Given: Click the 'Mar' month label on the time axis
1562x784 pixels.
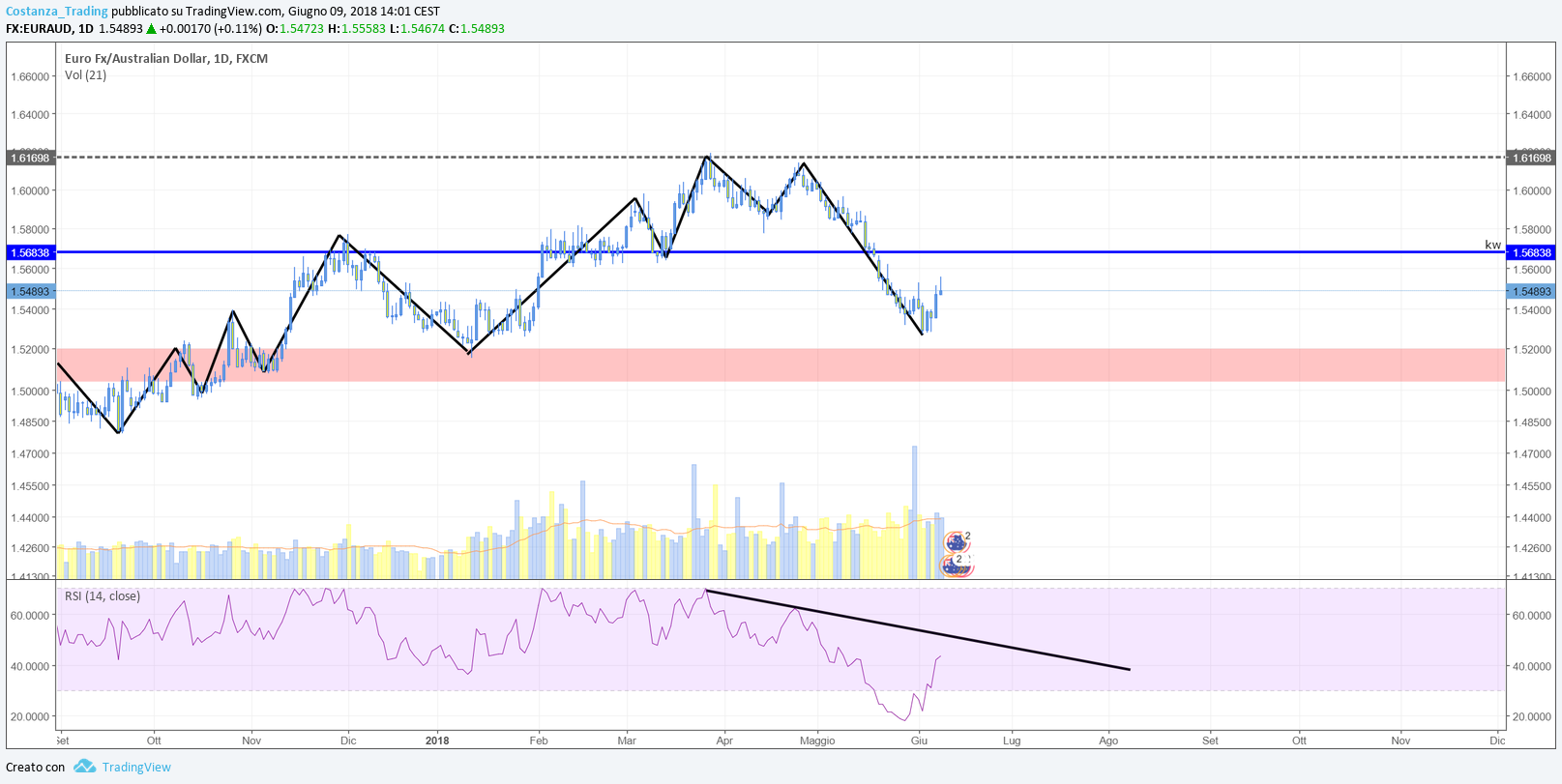Looking at the screenshot, I should 627,741.
